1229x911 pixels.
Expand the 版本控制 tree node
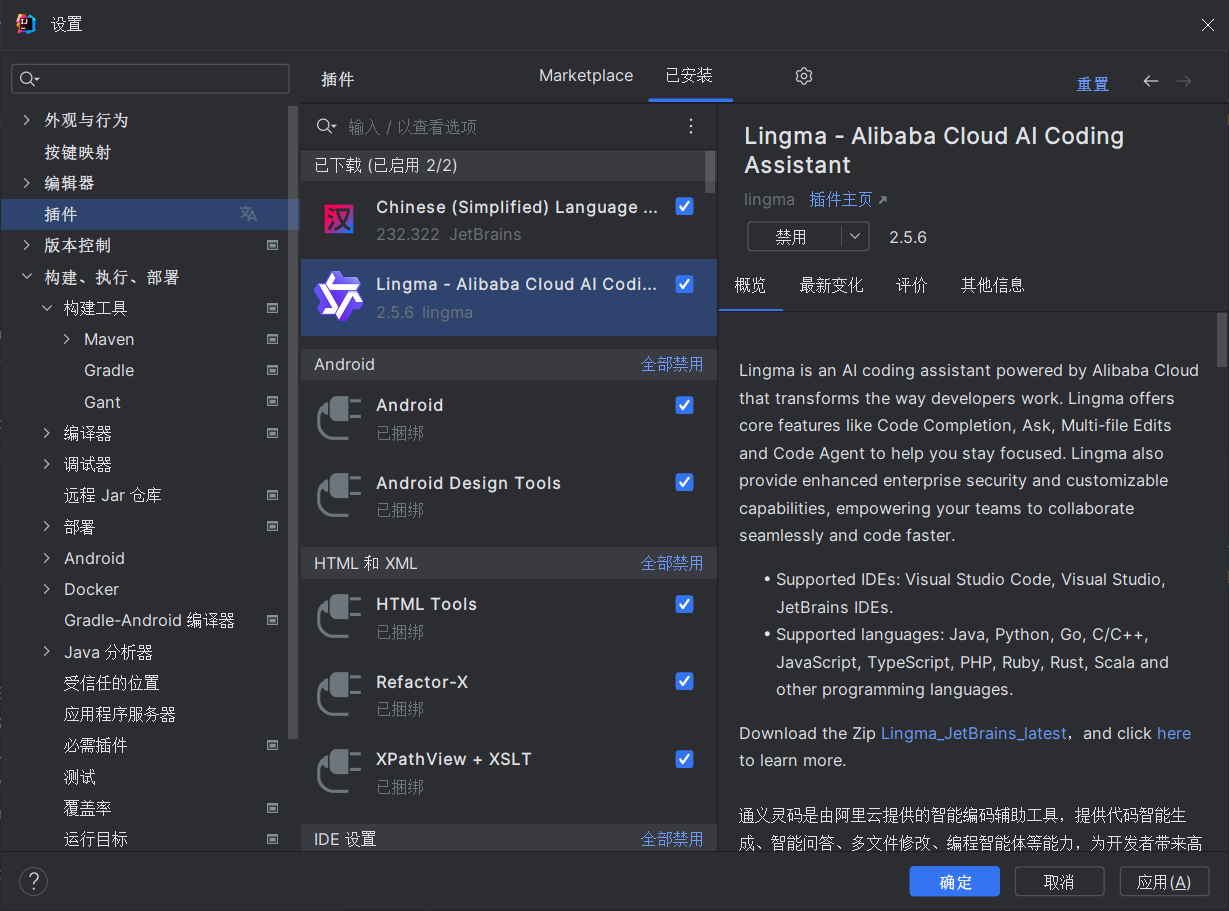(26, 245)
